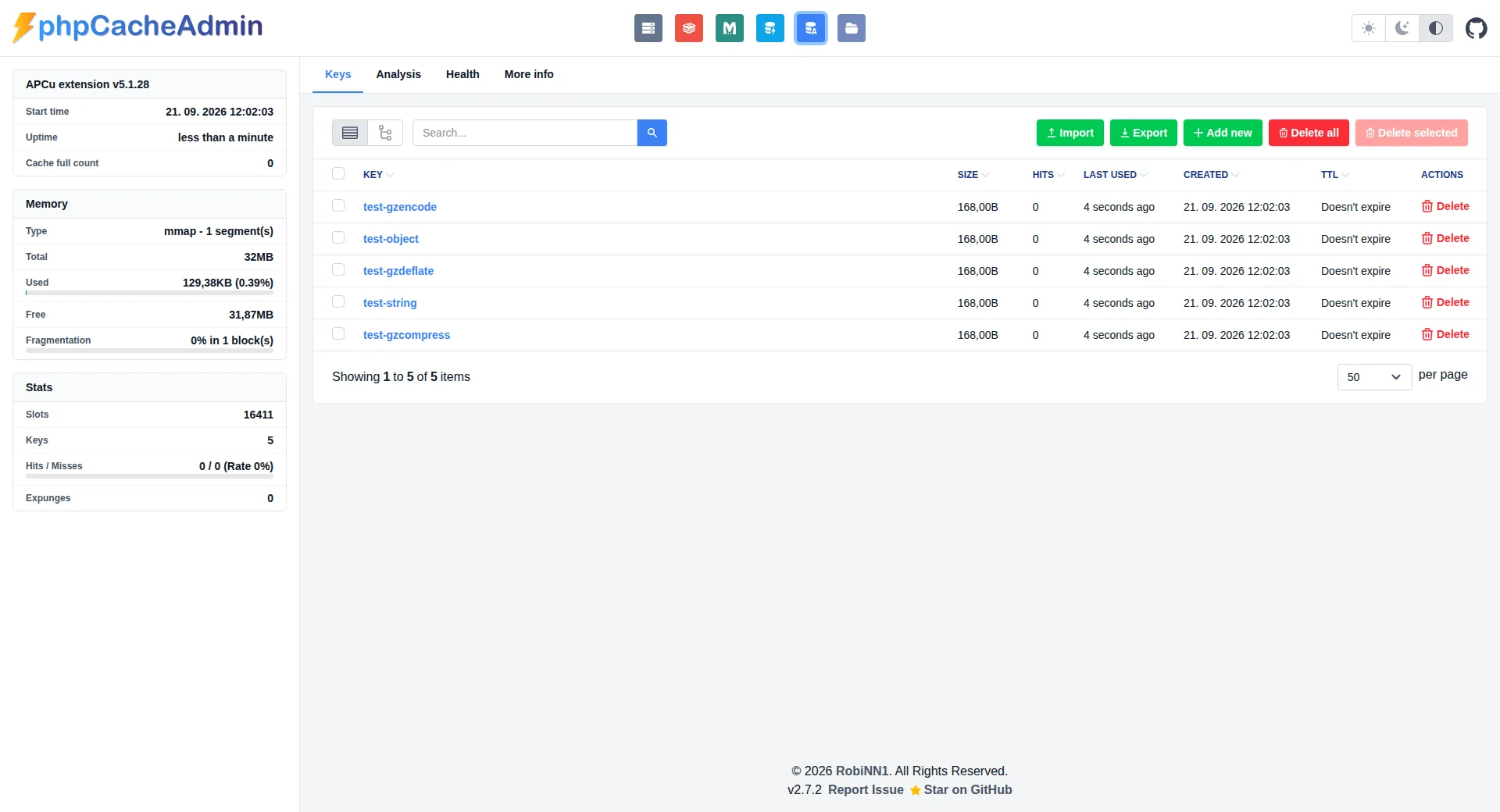The height and width of the screenshot is (812, 1500).
Task: Switch to light theme sun icon
Action: pyautogui.click(x=1368, y=28)
